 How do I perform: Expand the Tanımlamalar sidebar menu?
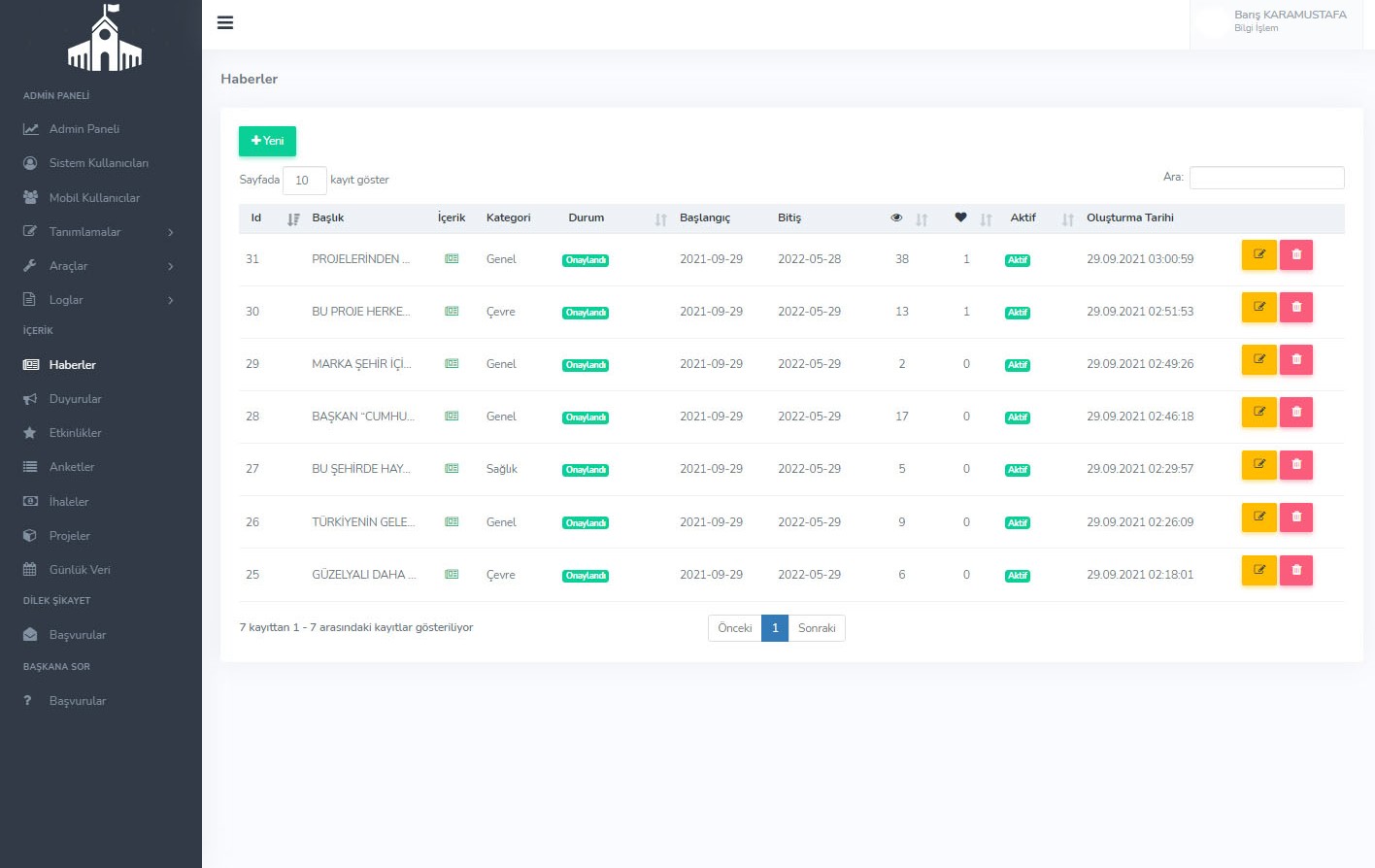(100, 232)
